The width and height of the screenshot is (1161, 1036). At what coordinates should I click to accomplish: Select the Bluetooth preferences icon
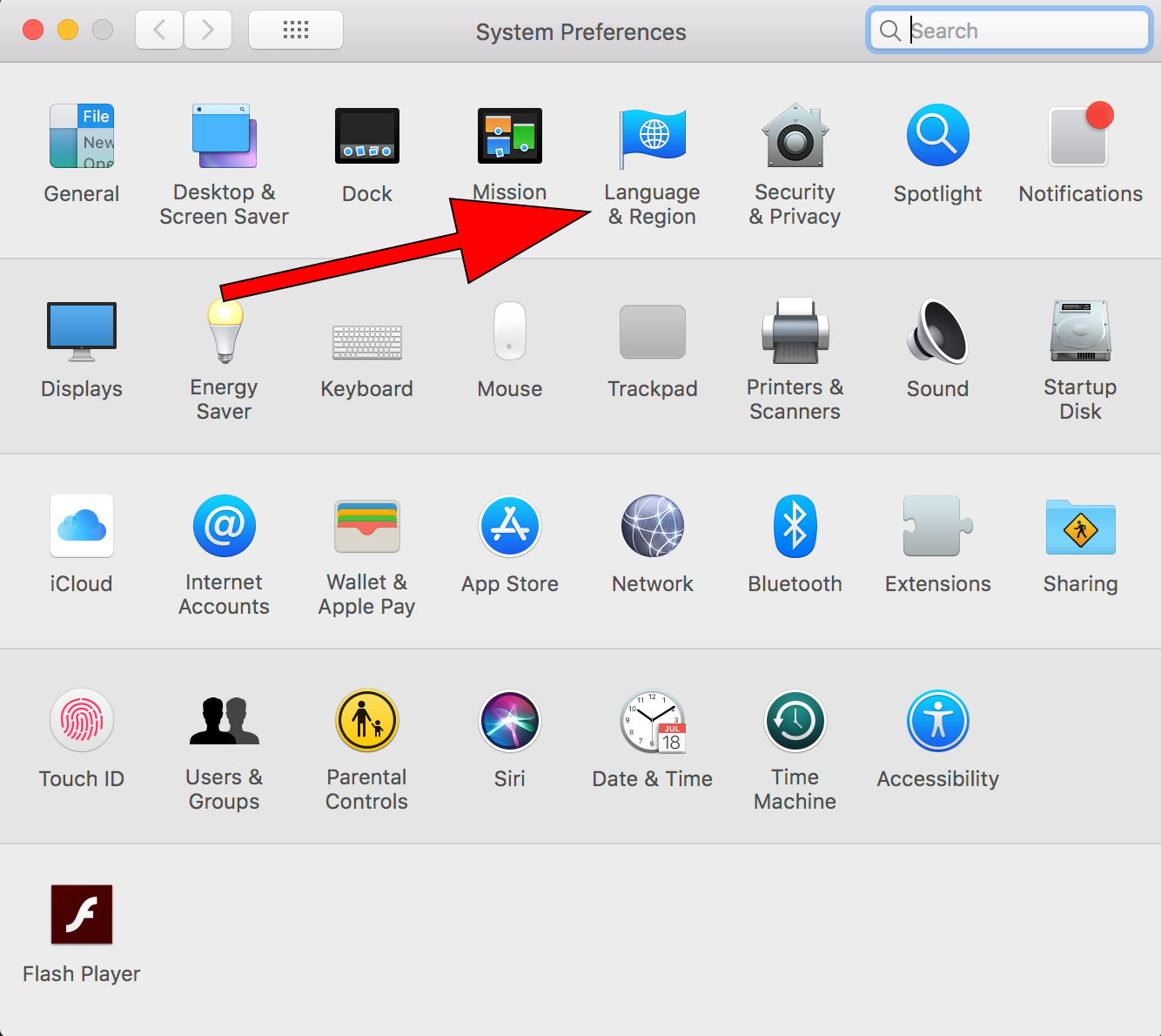click(795, 527)
